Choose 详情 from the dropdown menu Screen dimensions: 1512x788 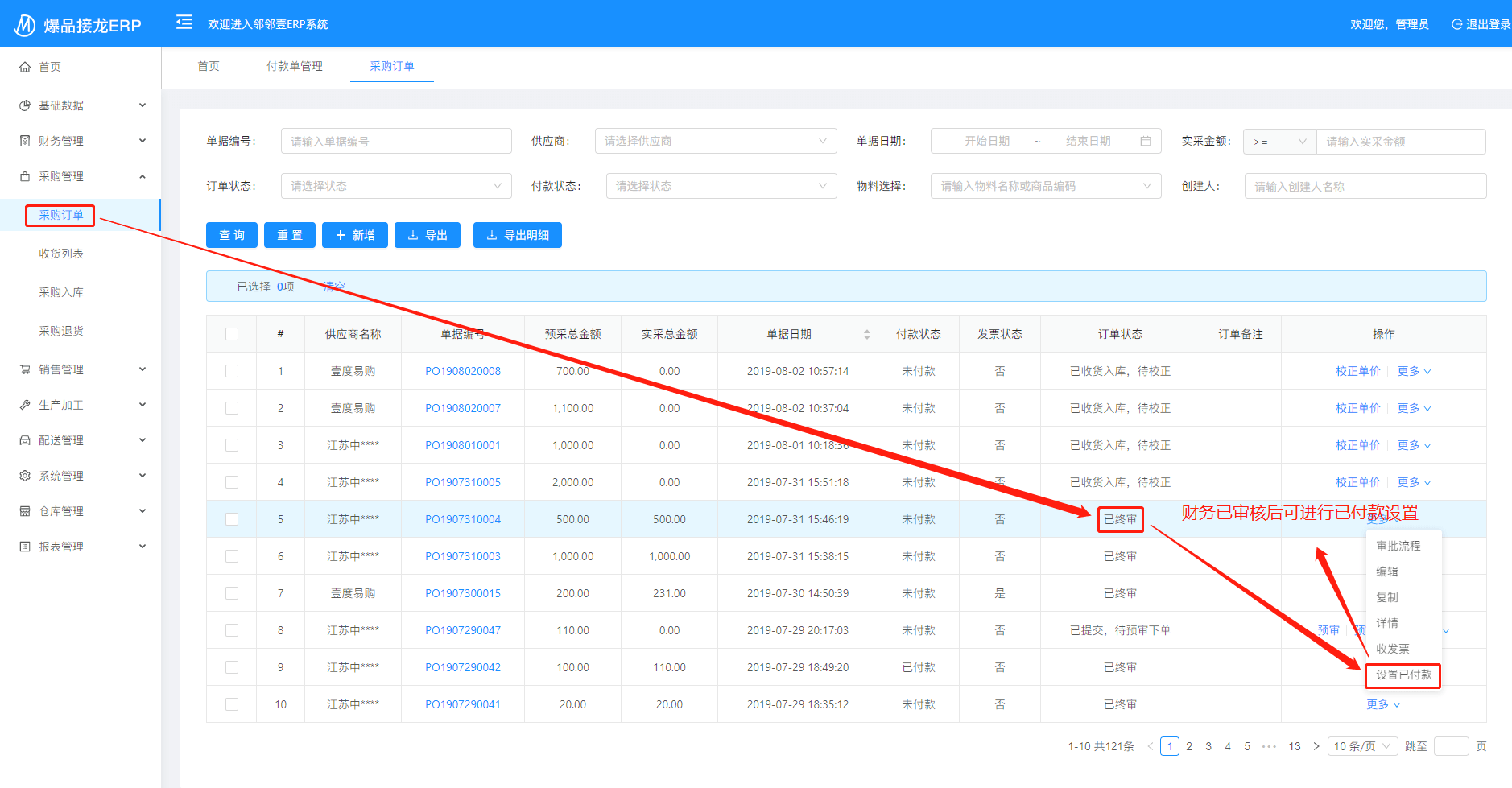pos(1386,623)
